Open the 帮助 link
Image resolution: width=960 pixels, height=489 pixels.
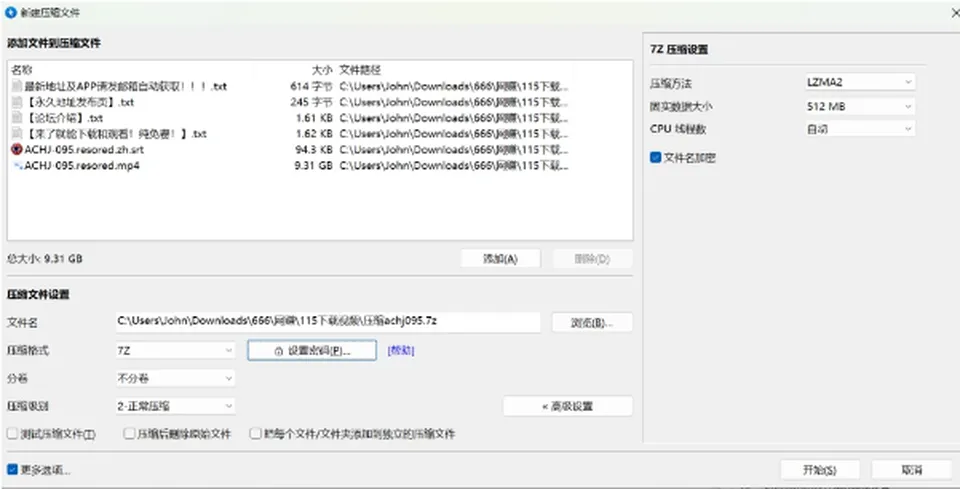click(x=401, y=351)
